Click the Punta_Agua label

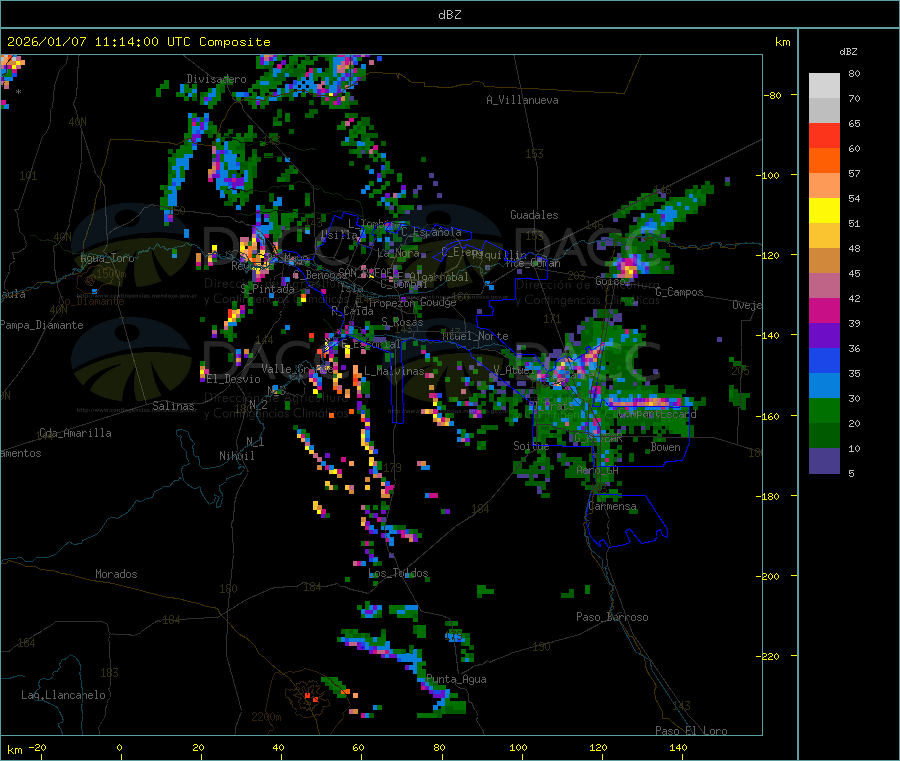(456, 679)
